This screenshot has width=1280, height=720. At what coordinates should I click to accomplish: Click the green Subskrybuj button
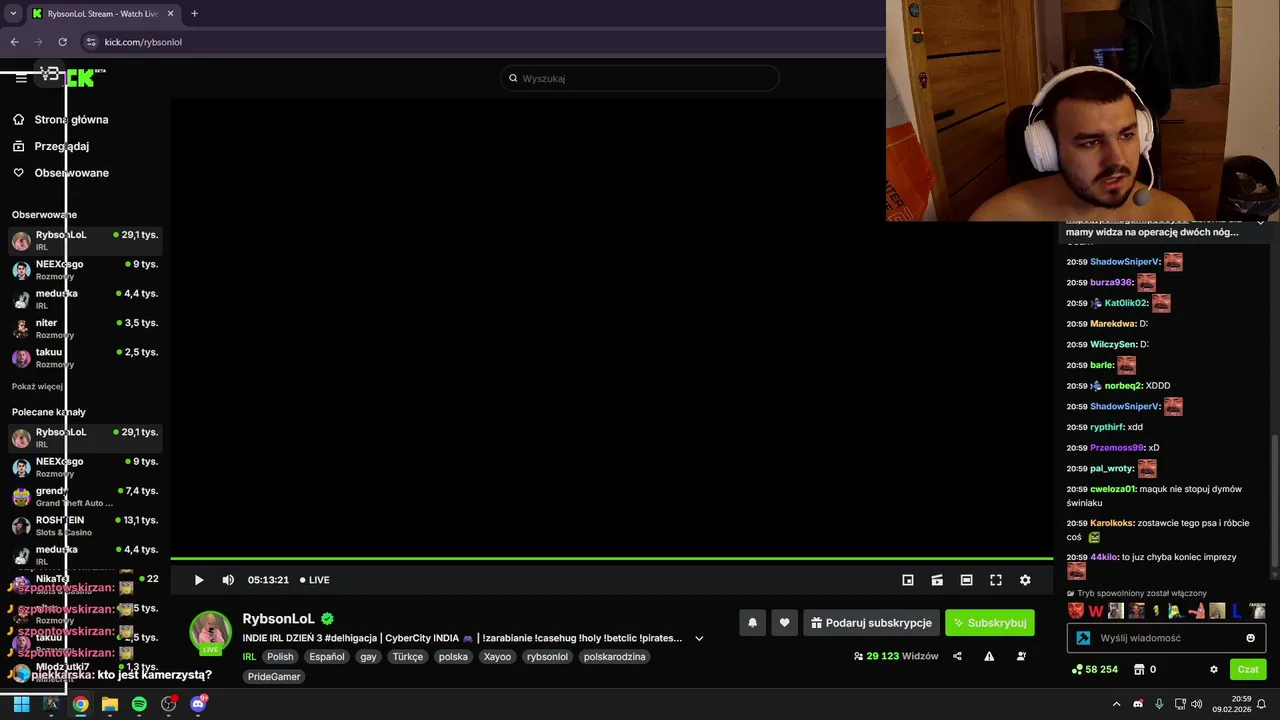[x=990, y=623]
